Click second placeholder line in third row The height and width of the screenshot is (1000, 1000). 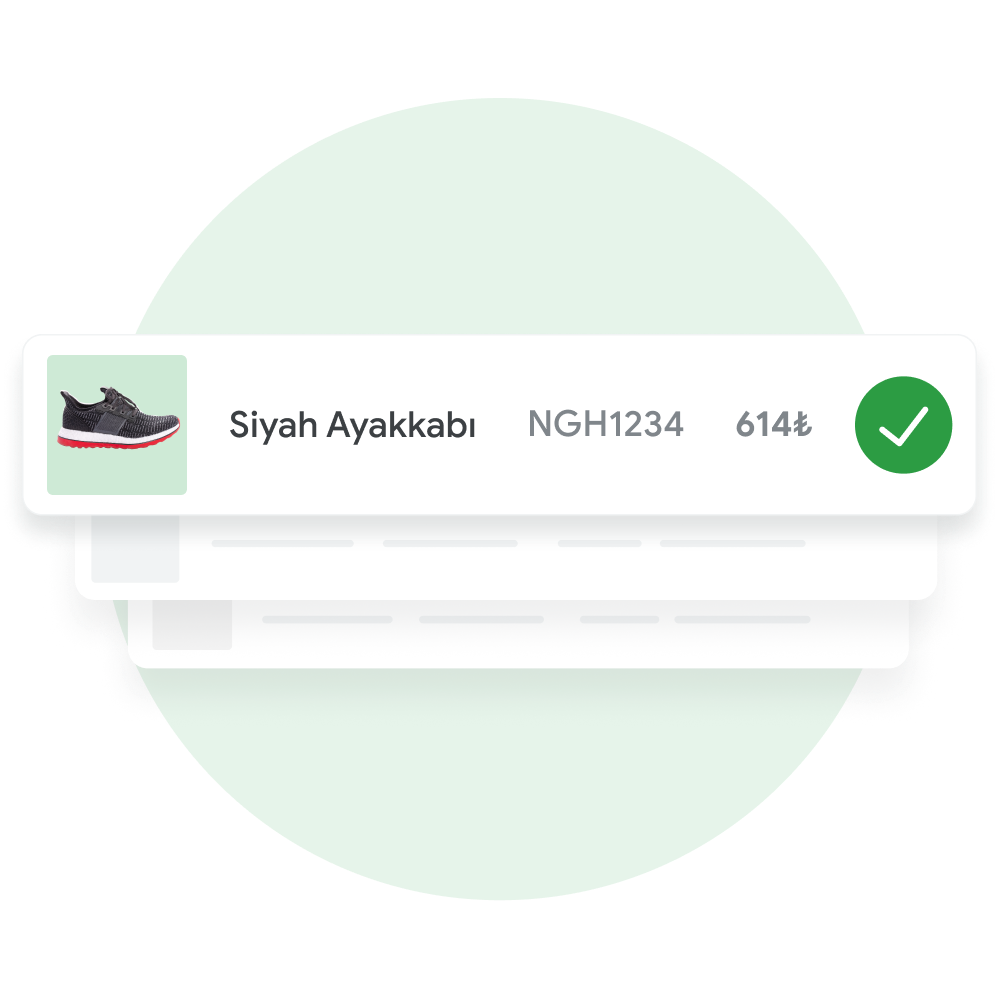click(x=482, y=619)
